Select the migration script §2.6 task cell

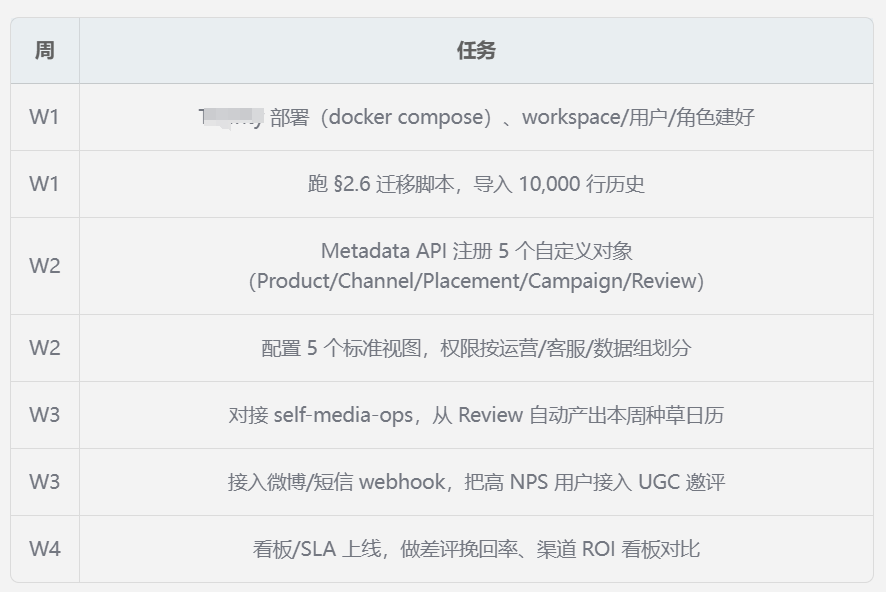(x=476, y=184)
